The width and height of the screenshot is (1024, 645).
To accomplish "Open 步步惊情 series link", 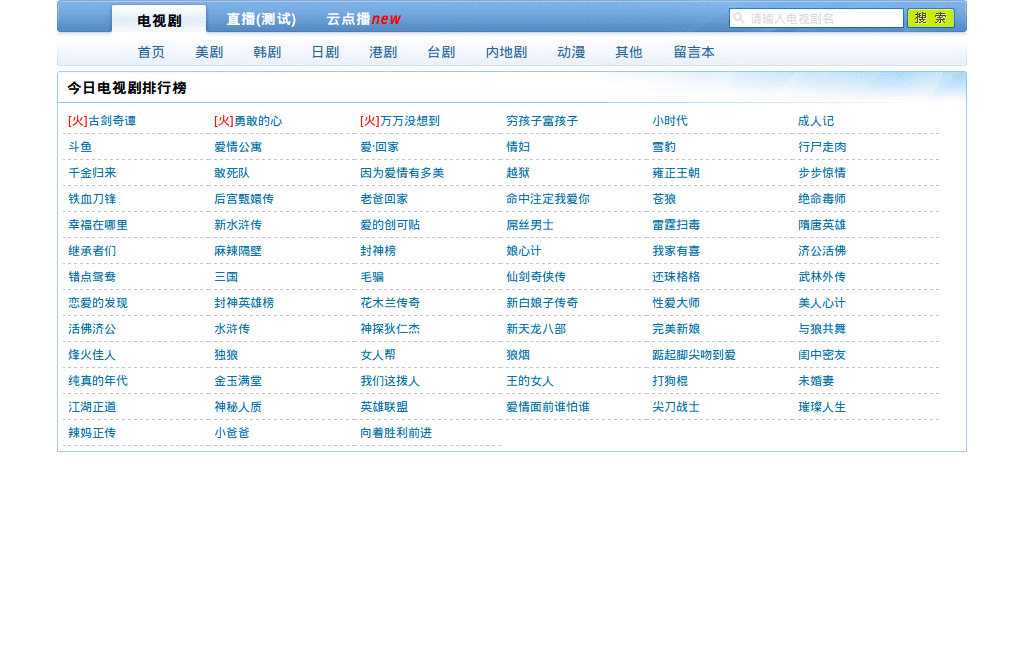I will point(822,173).
